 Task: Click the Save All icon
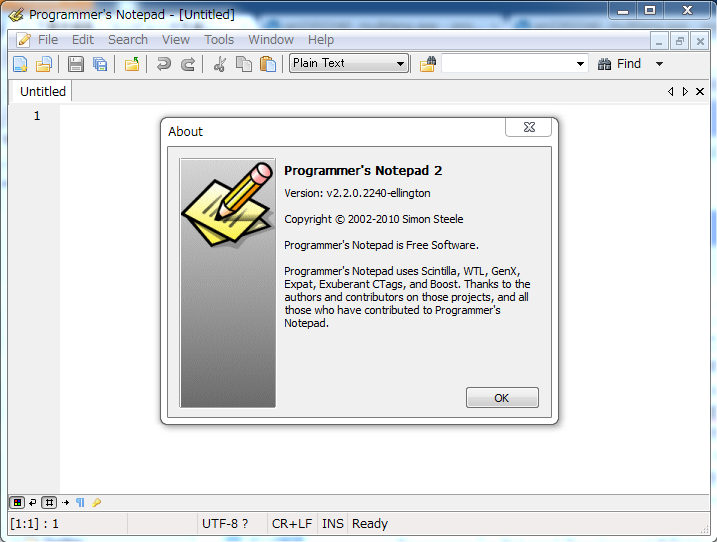point(100,64)
